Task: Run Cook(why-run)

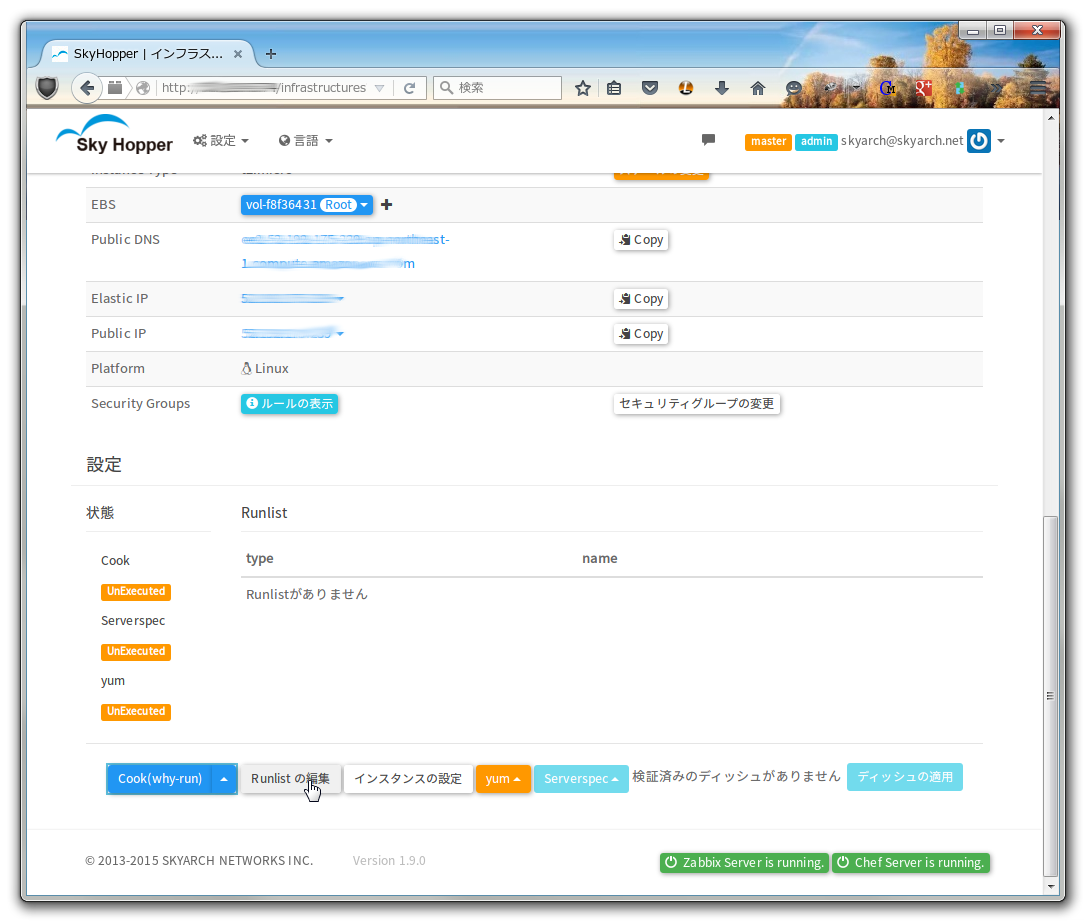Action: [x=160, y=779]
